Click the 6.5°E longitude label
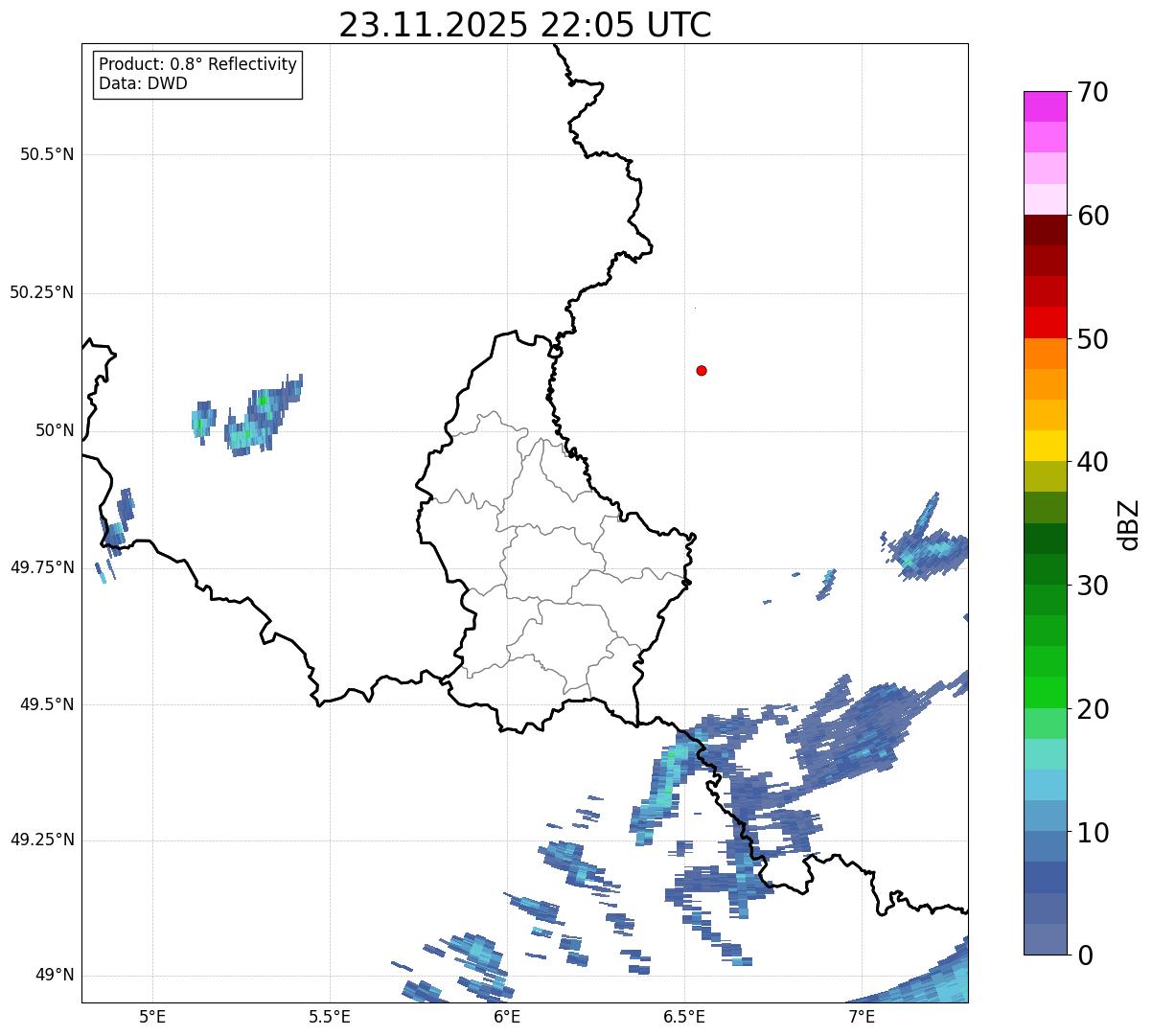This screenshot has height=1036, width=1152. click(684, 1016)
